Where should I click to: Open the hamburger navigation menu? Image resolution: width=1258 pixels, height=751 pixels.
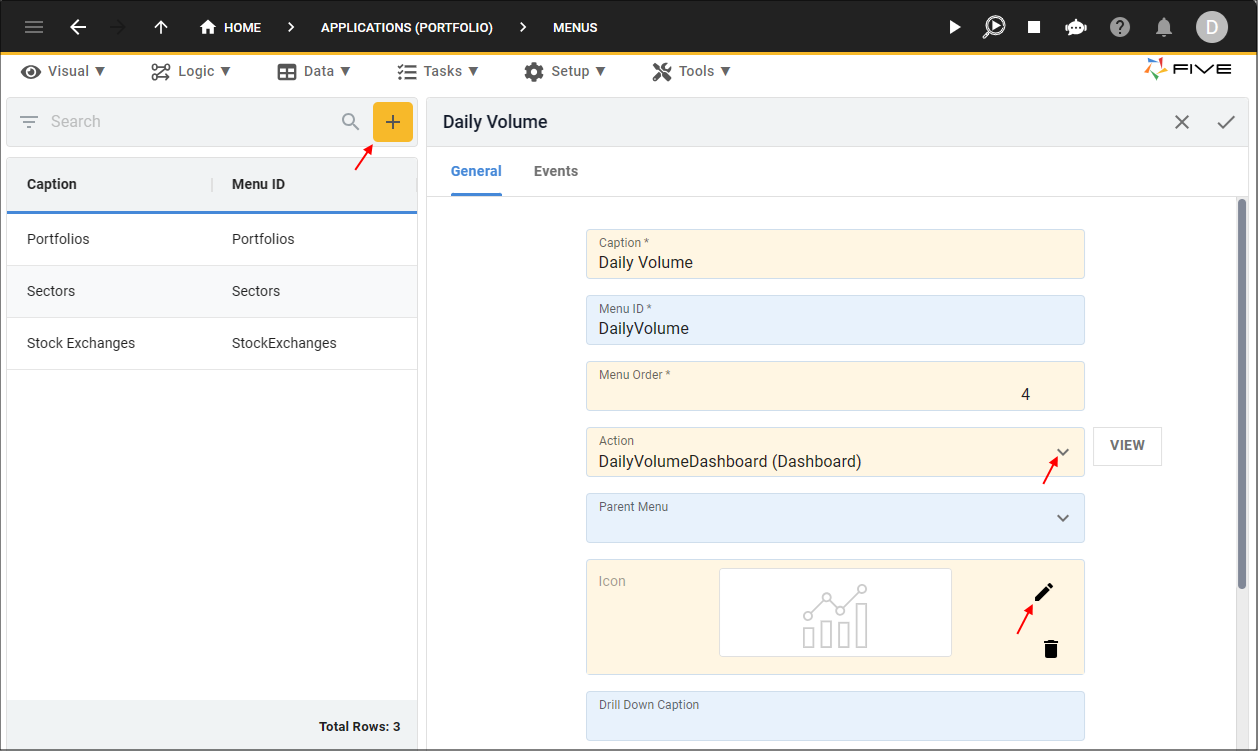pos(34,27)
